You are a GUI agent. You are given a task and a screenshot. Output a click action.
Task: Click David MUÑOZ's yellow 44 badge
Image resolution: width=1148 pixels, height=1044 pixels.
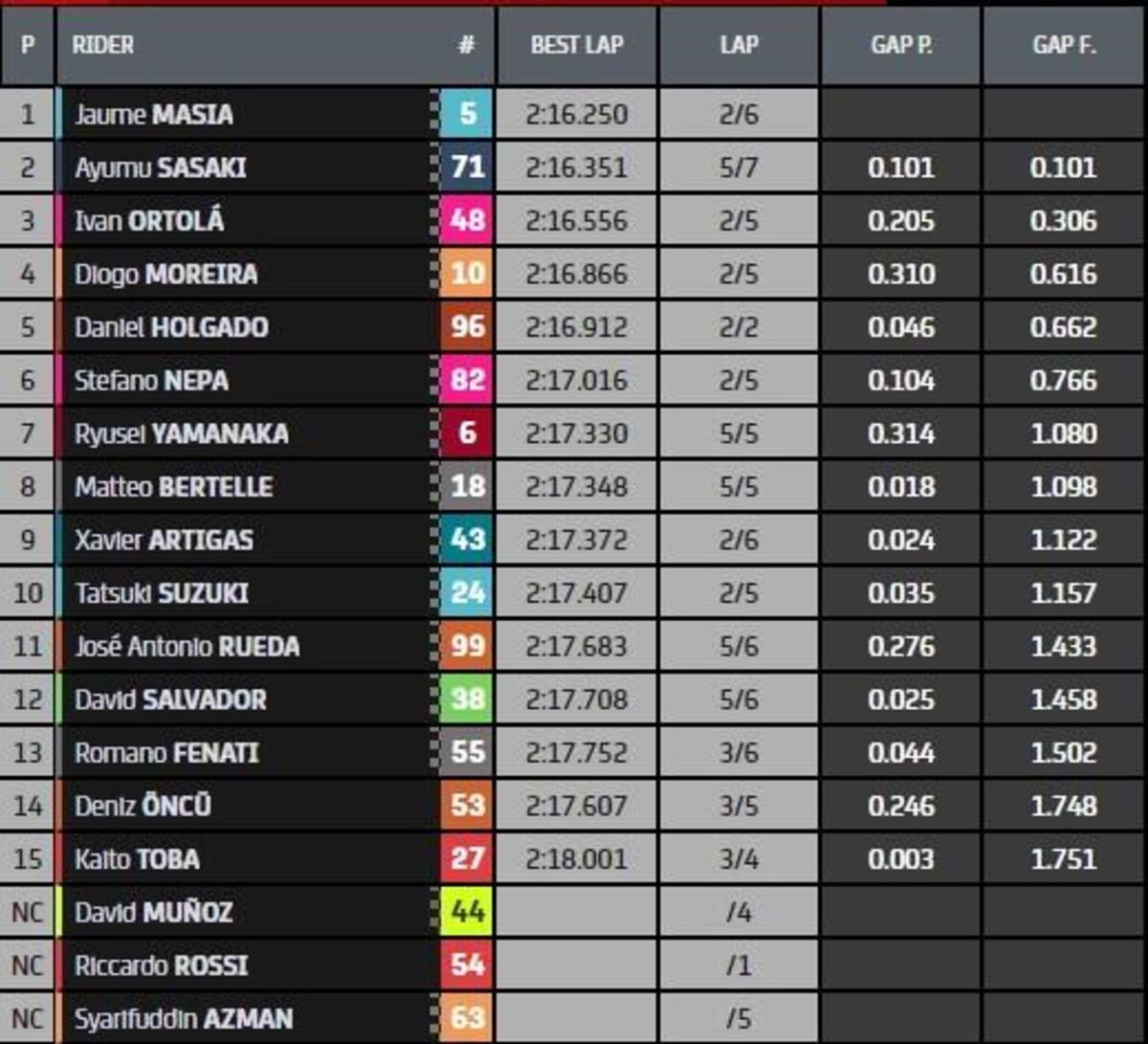[467, 912]
